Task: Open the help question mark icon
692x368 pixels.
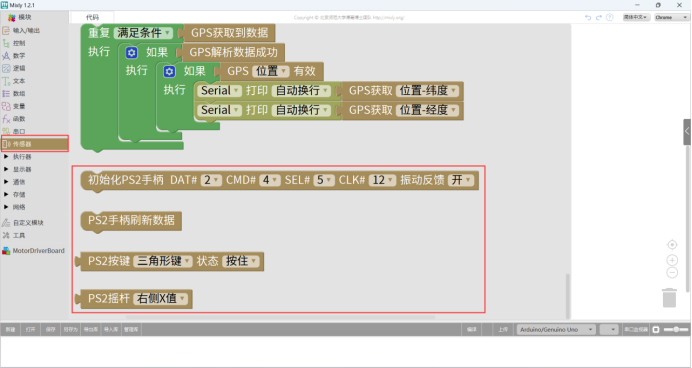Action: coord(609,17)
